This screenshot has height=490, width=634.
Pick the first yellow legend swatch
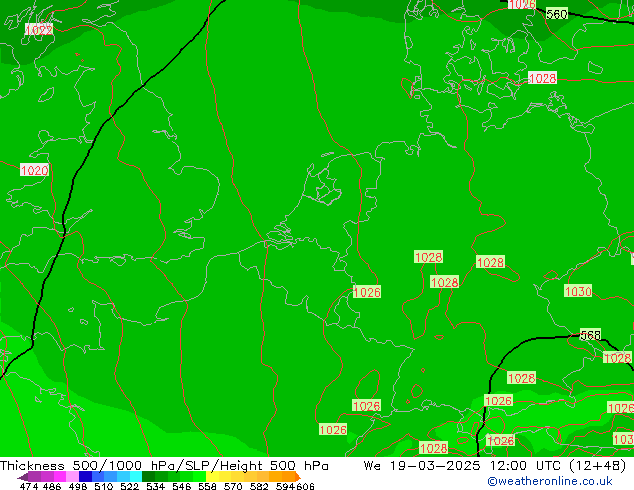click(212, 477)
